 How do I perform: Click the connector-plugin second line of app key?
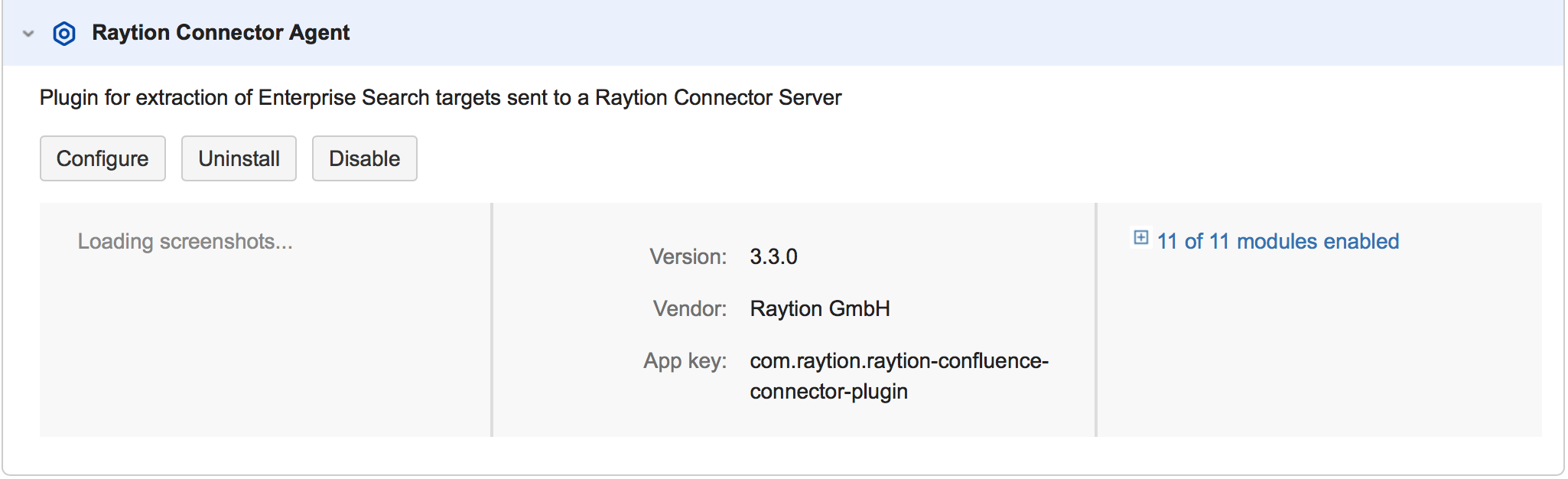[828, 392]
